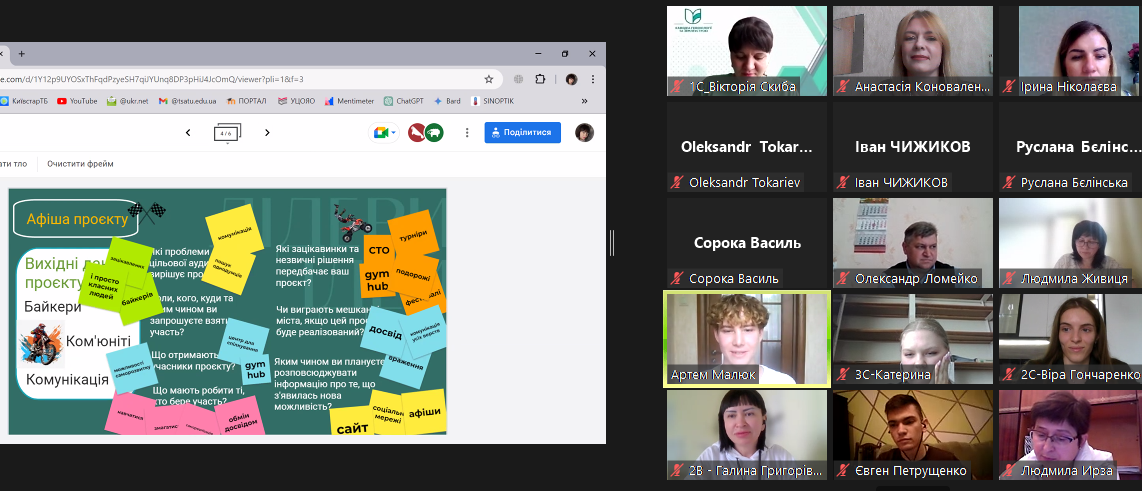Select Сорока Василь participant tile
This screenshot has height=491, width=1142.
[747, 243]
